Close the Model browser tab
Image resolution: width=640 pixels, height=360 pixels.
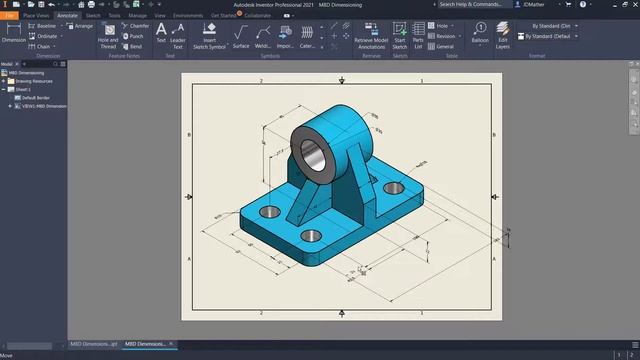[17, 64]
